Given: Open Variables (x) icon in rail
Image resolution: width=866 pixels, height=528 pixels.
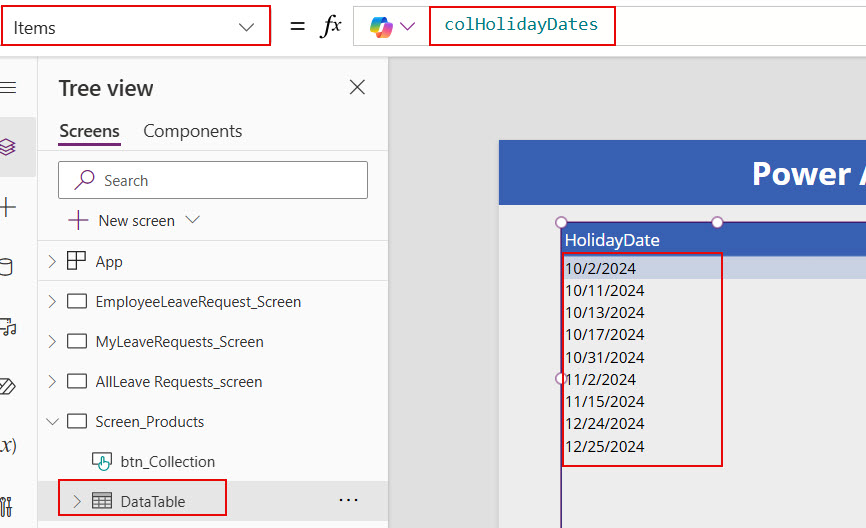Looking at the screenshot, I should pyautogui.click(x=8, y=445).
